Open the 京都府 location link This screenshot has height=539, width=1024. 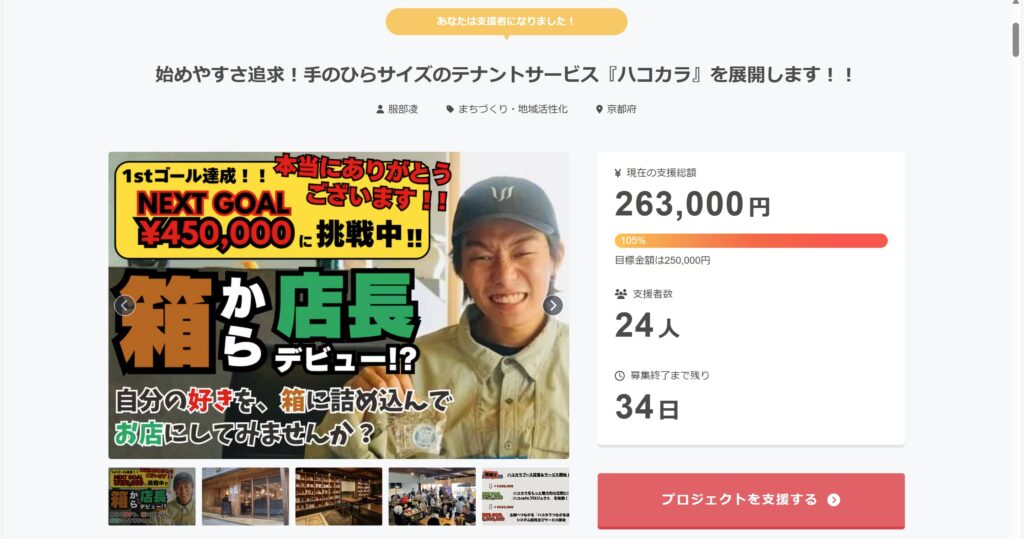(622, 110)
